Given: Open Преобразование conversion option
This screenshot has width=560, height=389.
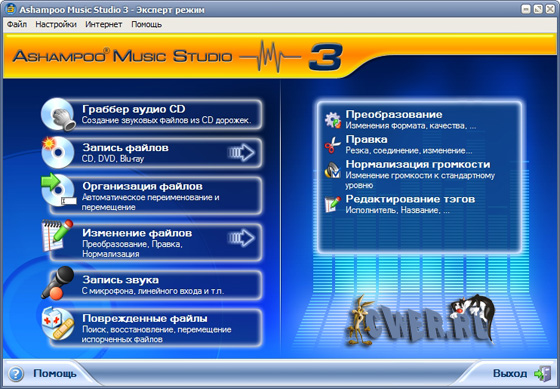Looking at the screenshot, I should [x=394, y=114].
